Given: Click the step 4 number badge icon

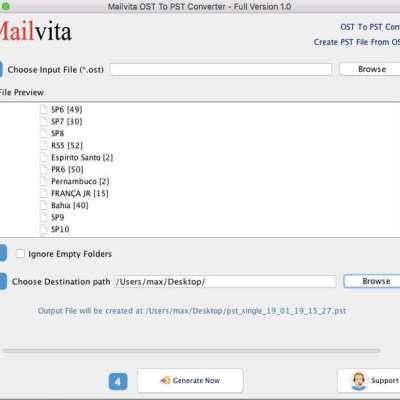Looking at the screenshot, I should (x=118, y=381).
